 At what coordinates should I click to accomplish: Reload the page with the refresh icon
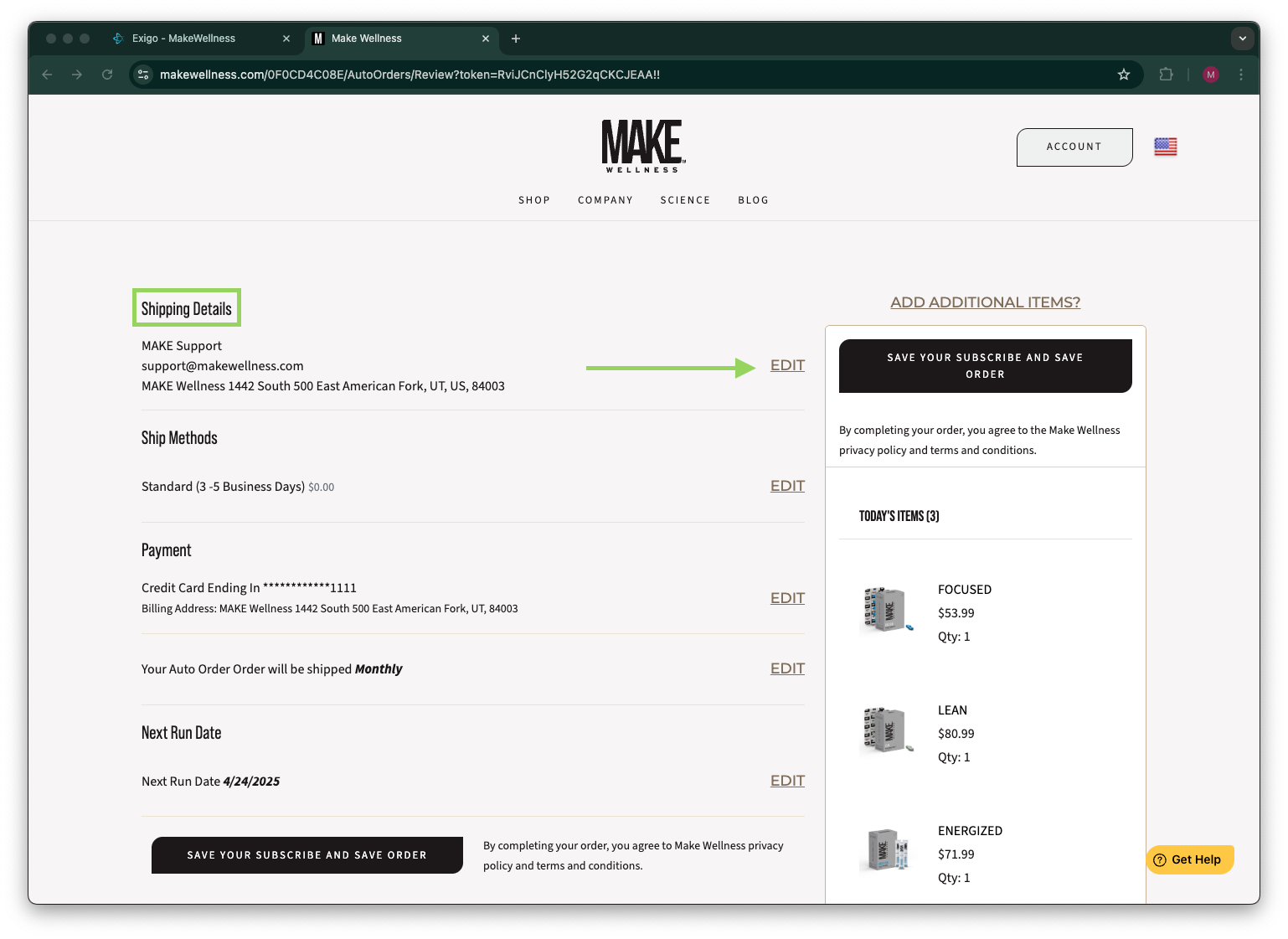pos(107,75)
